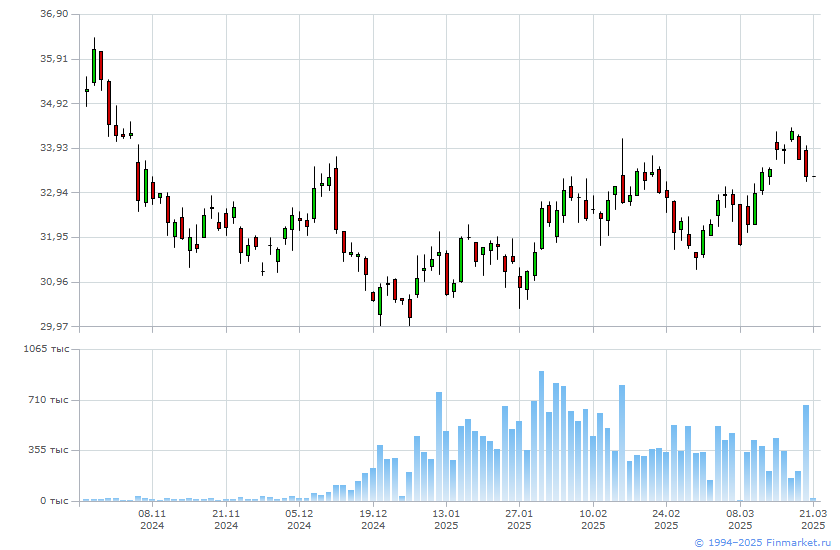Click the 1065 тыс volume label
This screenshot has height=550, width=840.
(x=47, y=349)
